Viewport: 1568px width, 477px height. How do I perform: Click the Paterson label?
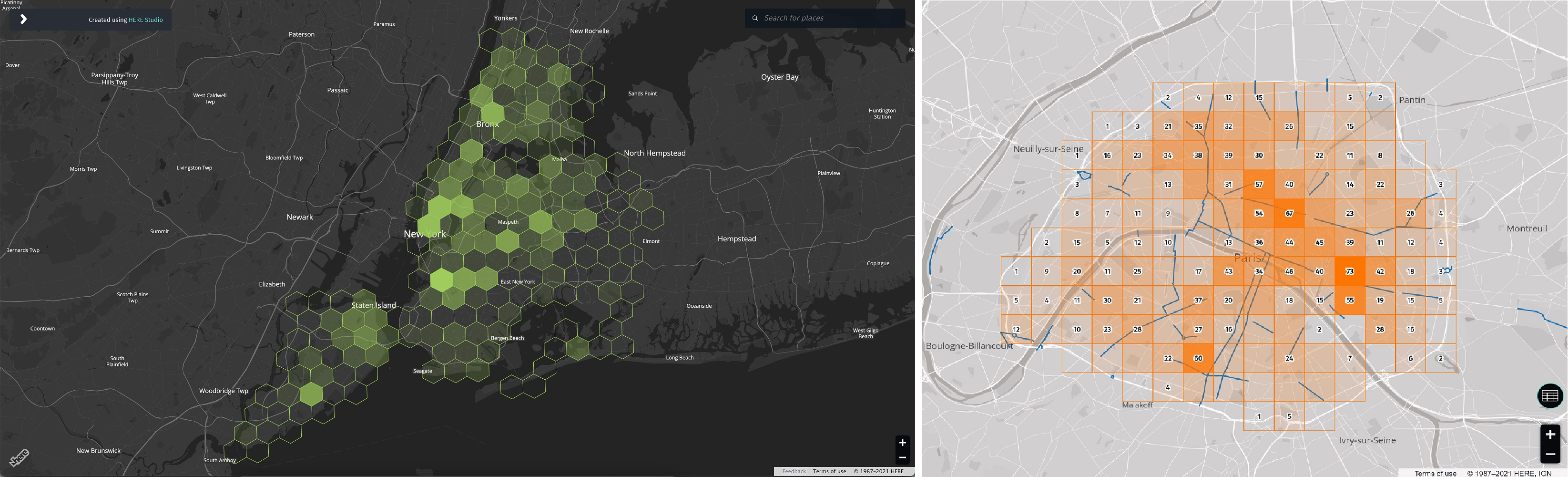pos(301,35)
